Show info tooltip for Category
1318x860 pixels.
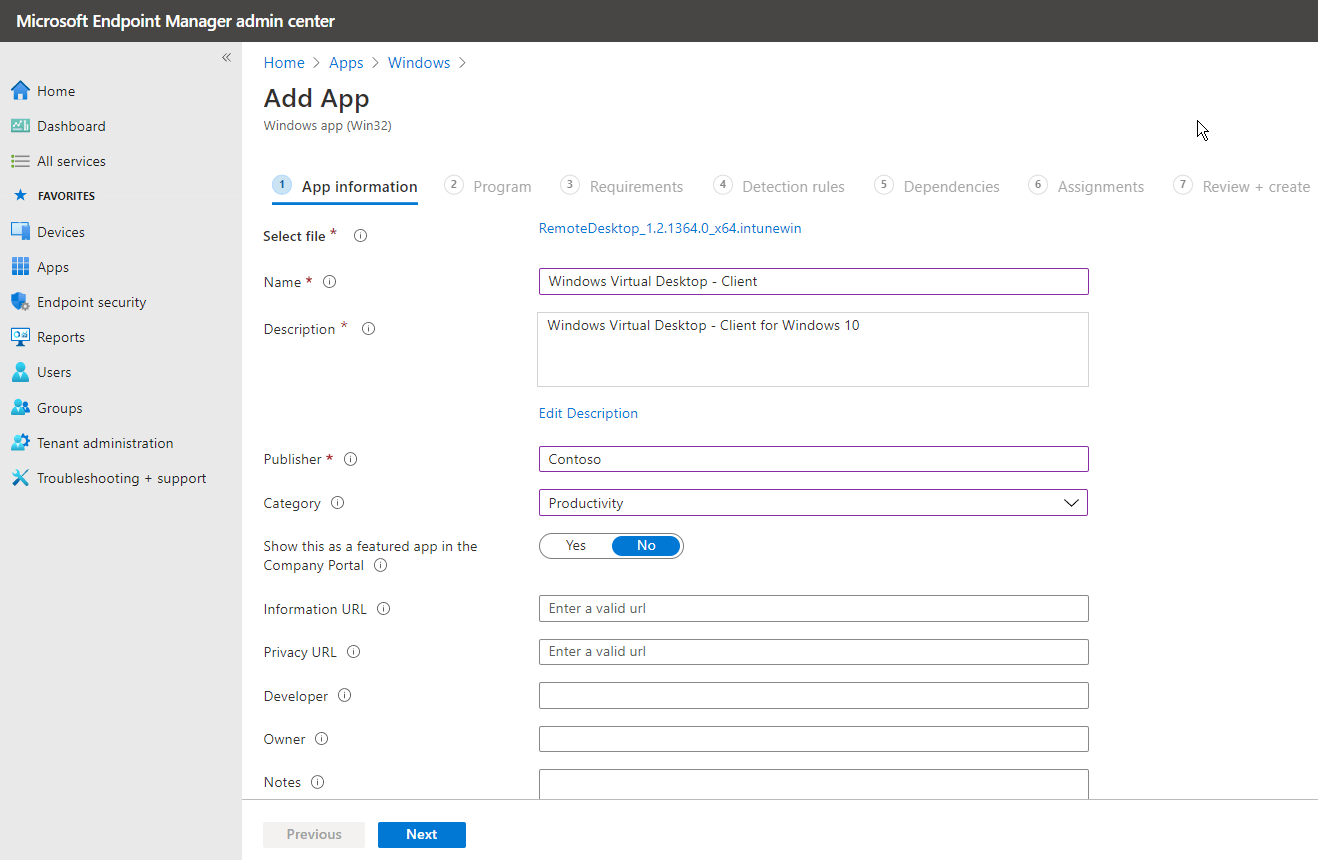click(337, 503)
